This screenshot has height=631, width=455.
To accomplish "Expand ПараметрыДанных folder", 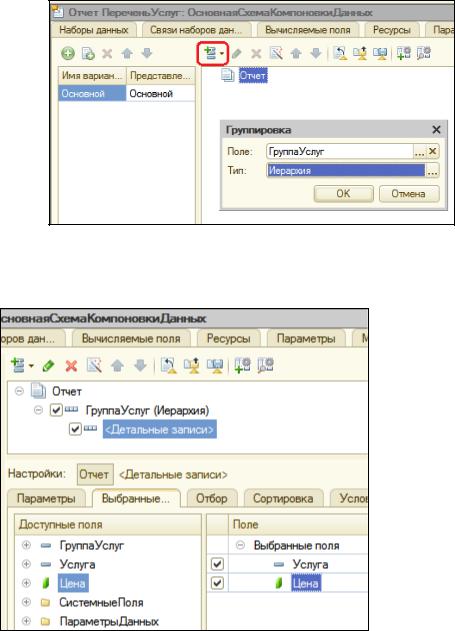I will click(x=26, y=621).
